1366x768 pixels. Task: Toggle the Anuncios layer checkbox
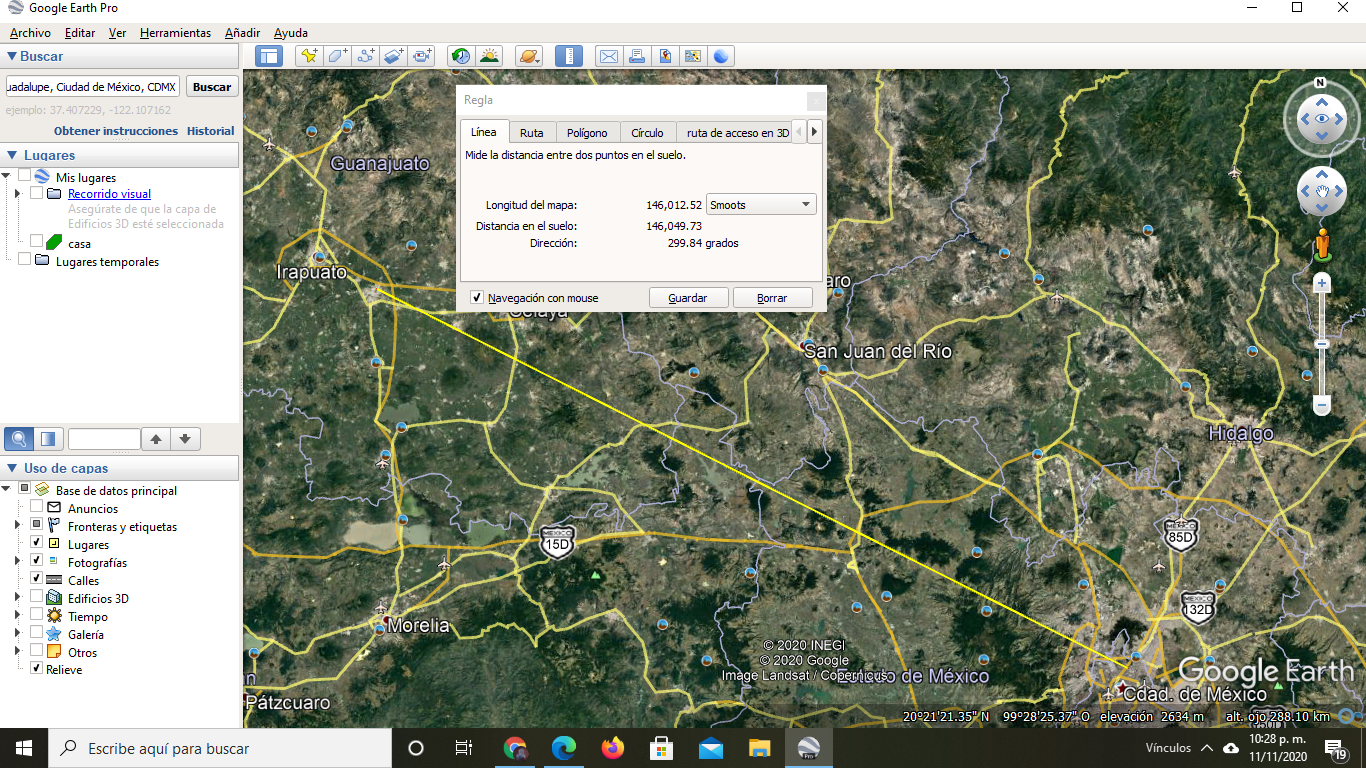[x=36, y=508]
